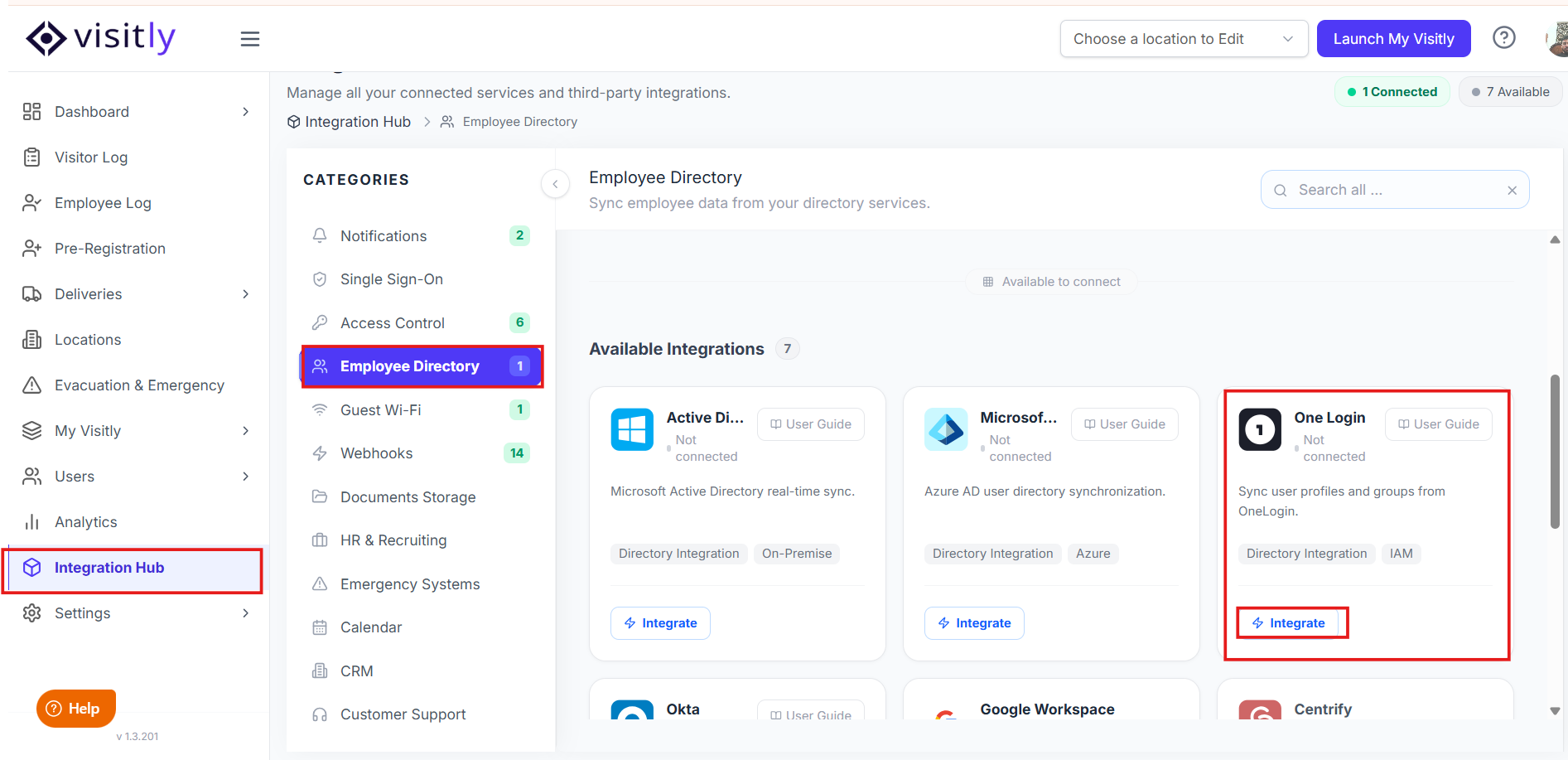Open Microsoft Azure User Guide
The width and height of the screenshot is (1568, 760).
1124,424
